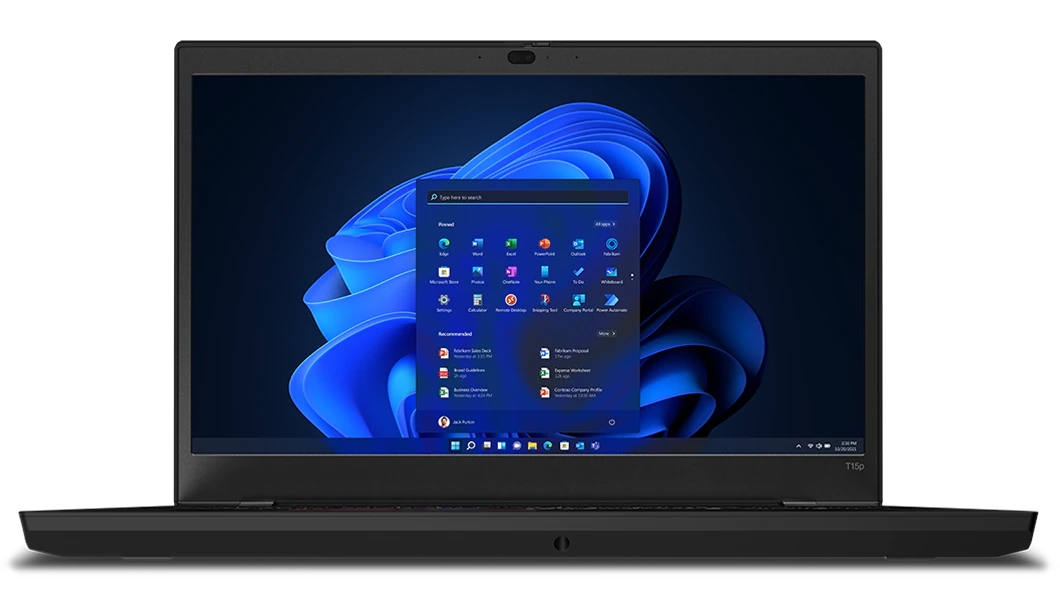Expand the All apps list
1060x596 pixels.
click(605, 224)
